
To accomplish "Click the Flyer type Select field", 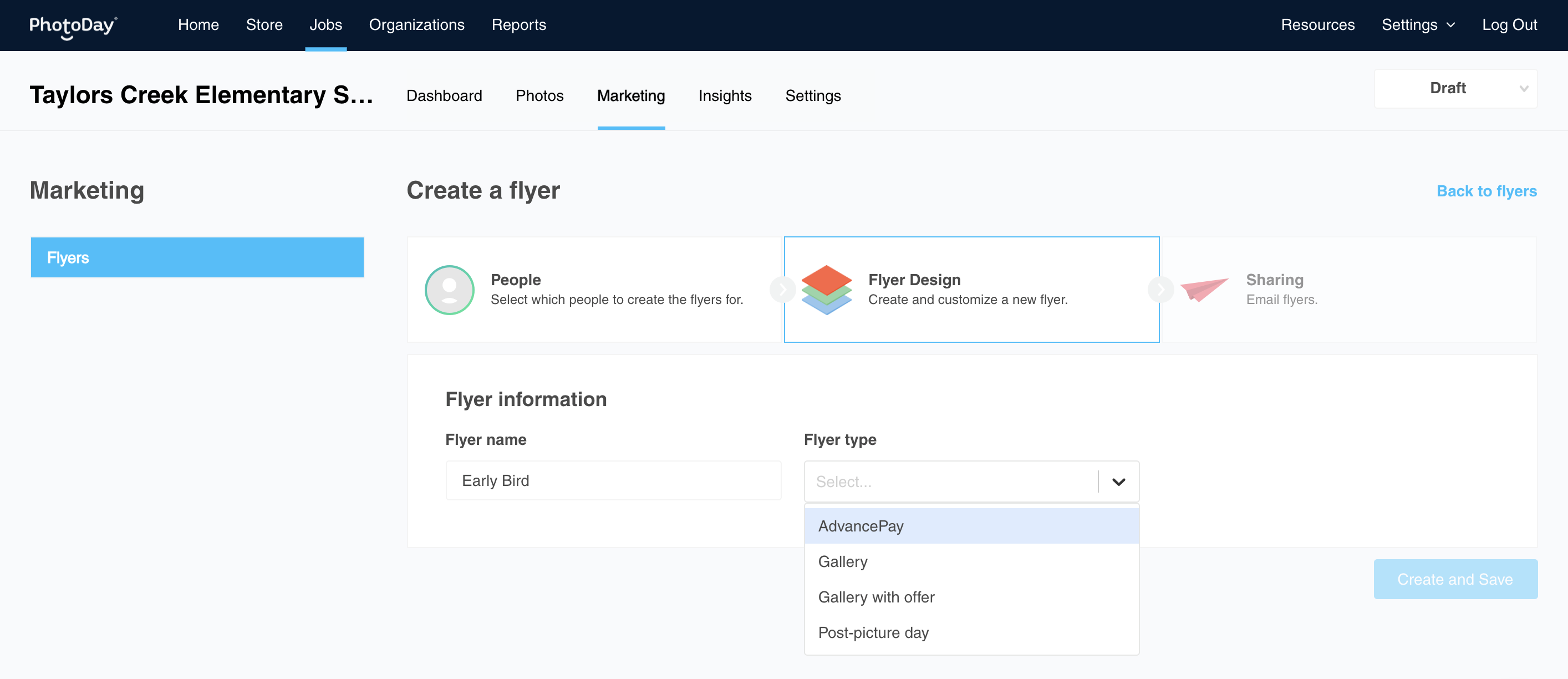I will 971,482.
